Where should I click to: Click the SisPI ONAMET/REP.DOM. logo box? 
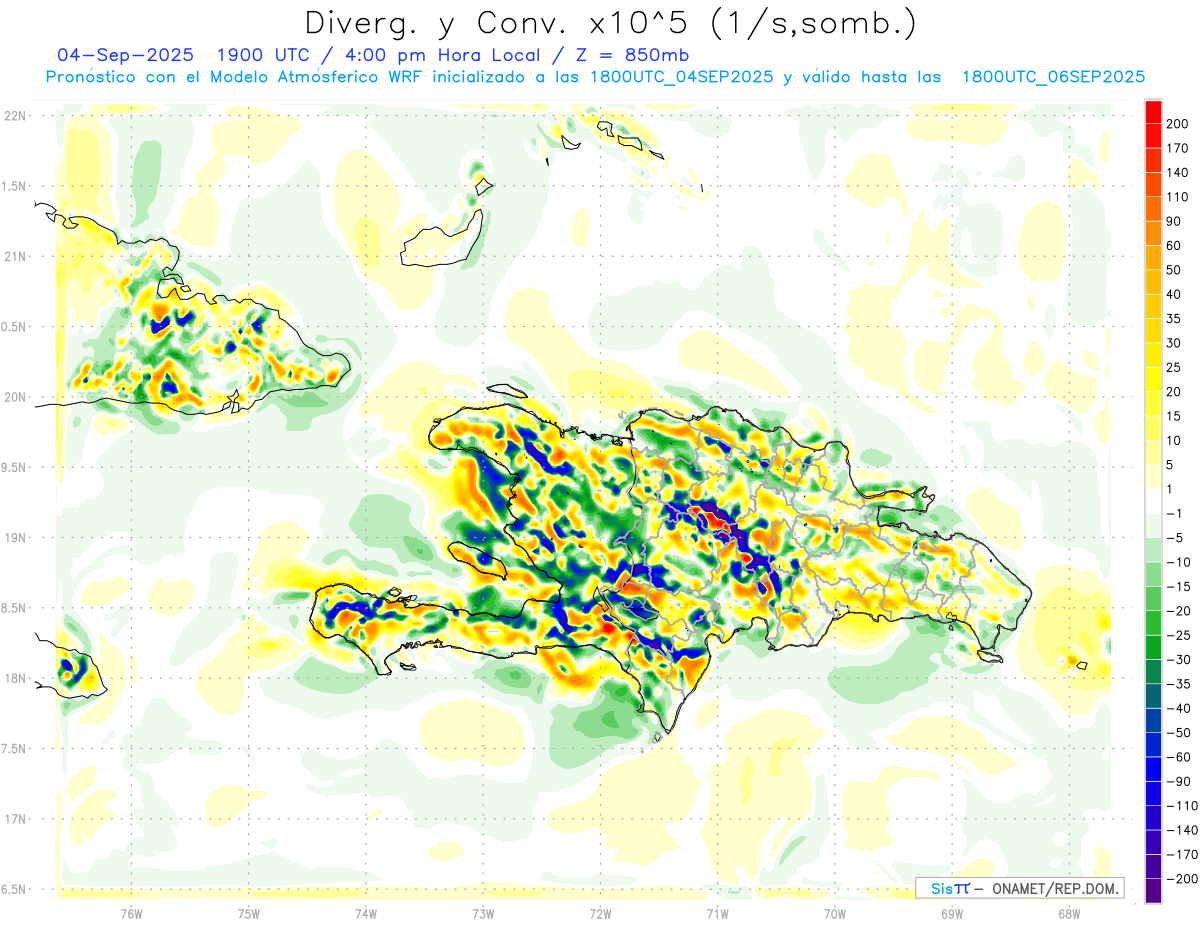[x=1019, y=888]
